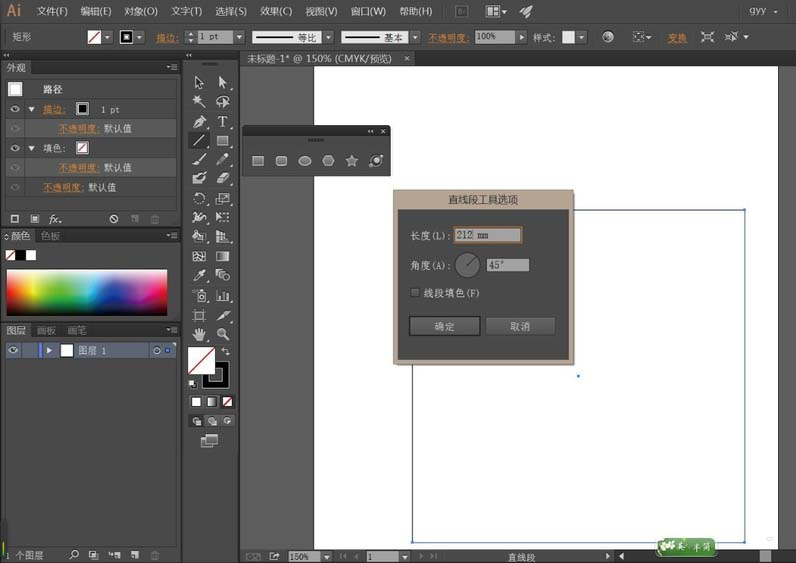796x563 pixels.
Task: Hide 图层 1 with eye icon
Action: click(14, 350)
